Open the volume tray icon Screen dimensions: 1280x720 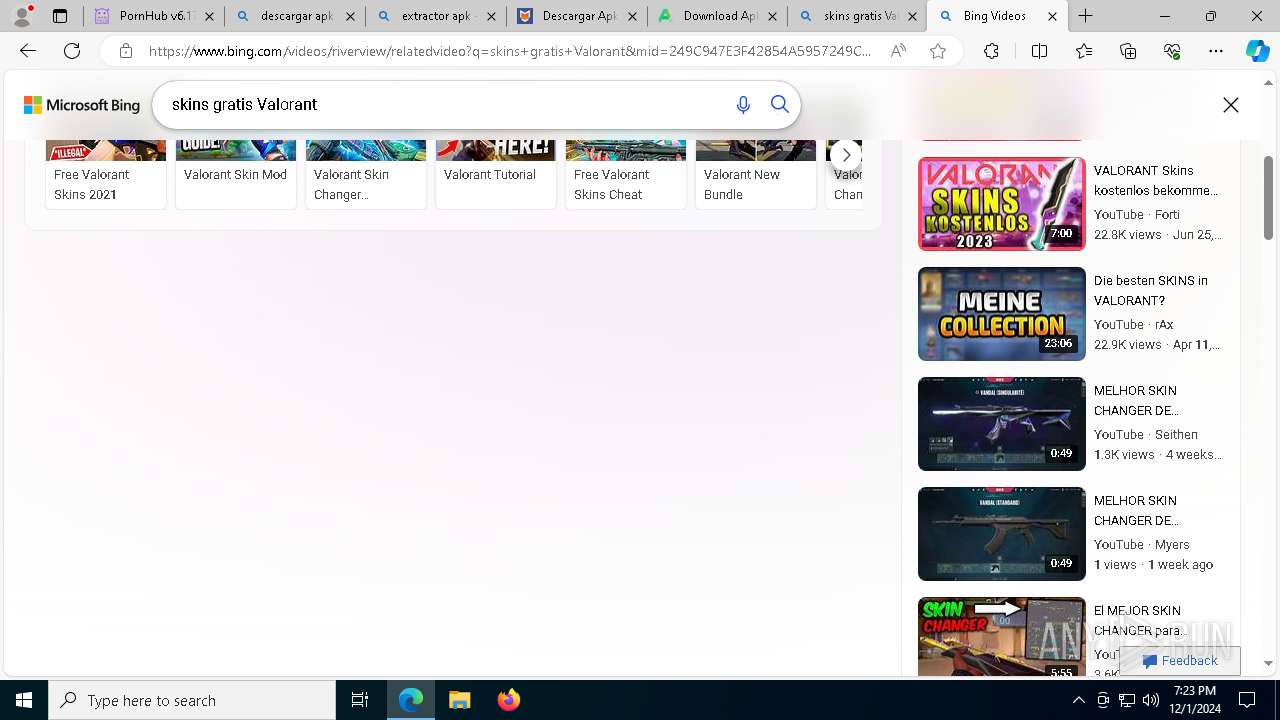[1150, 700]
